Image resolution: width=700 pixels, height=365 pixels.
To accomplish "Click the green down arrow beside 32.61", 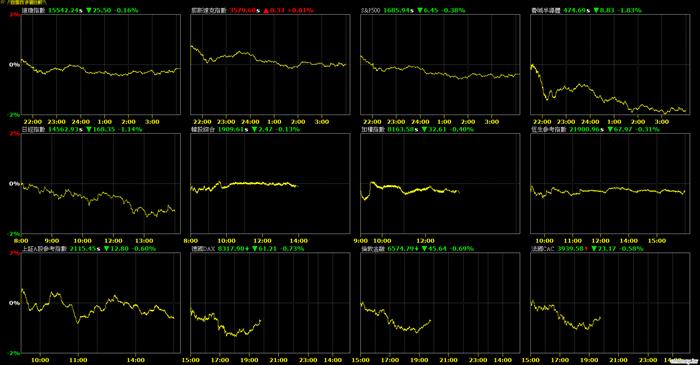I will pyautogui.click(x=424, y=129).
